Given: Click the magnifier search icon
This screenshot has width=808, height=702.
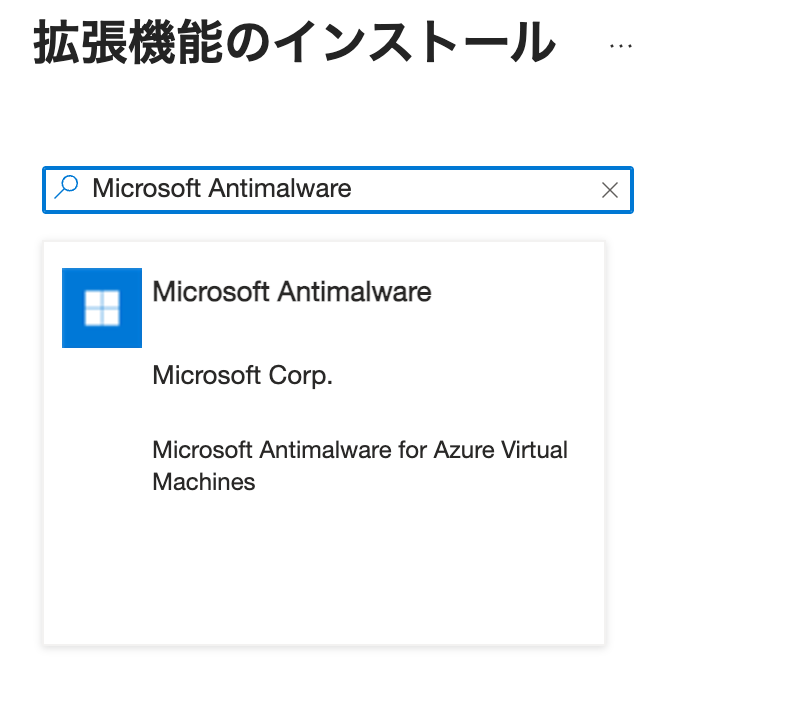Looking at the screenshot, I should 67,188.
